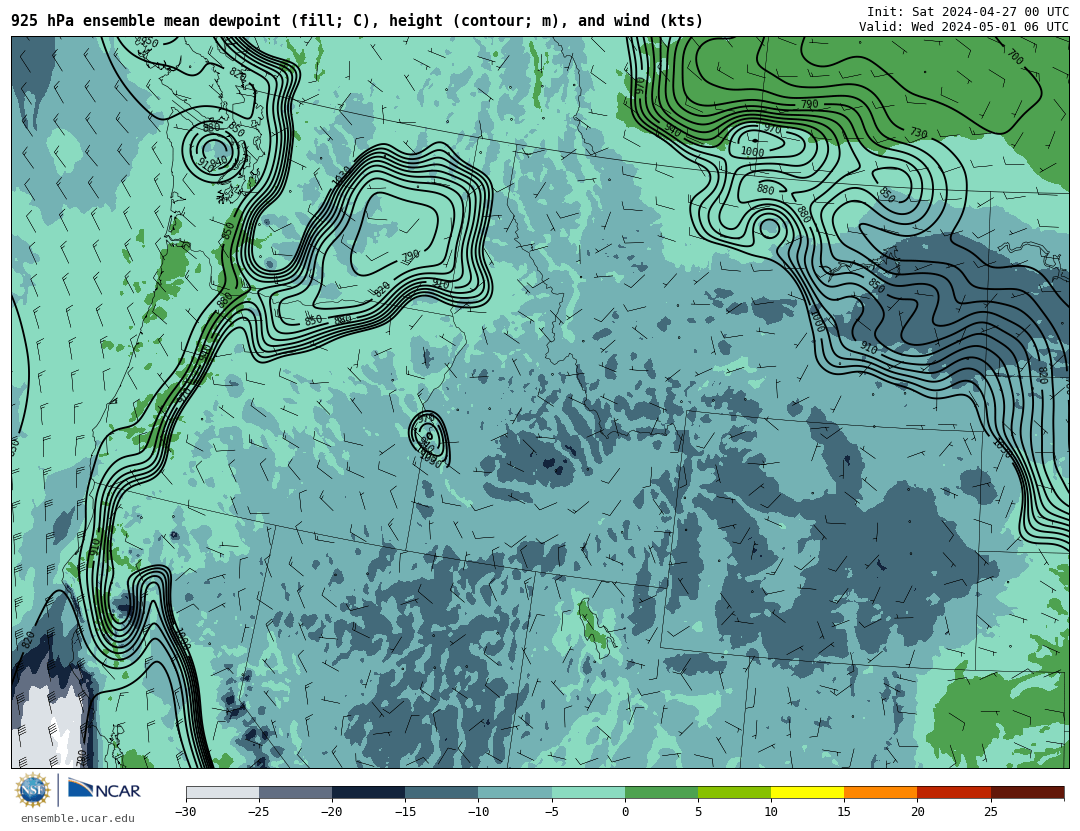Click the -20 tick label on the colorbar
Screen dimensions: 1080x831
click(x=331, y=812)
